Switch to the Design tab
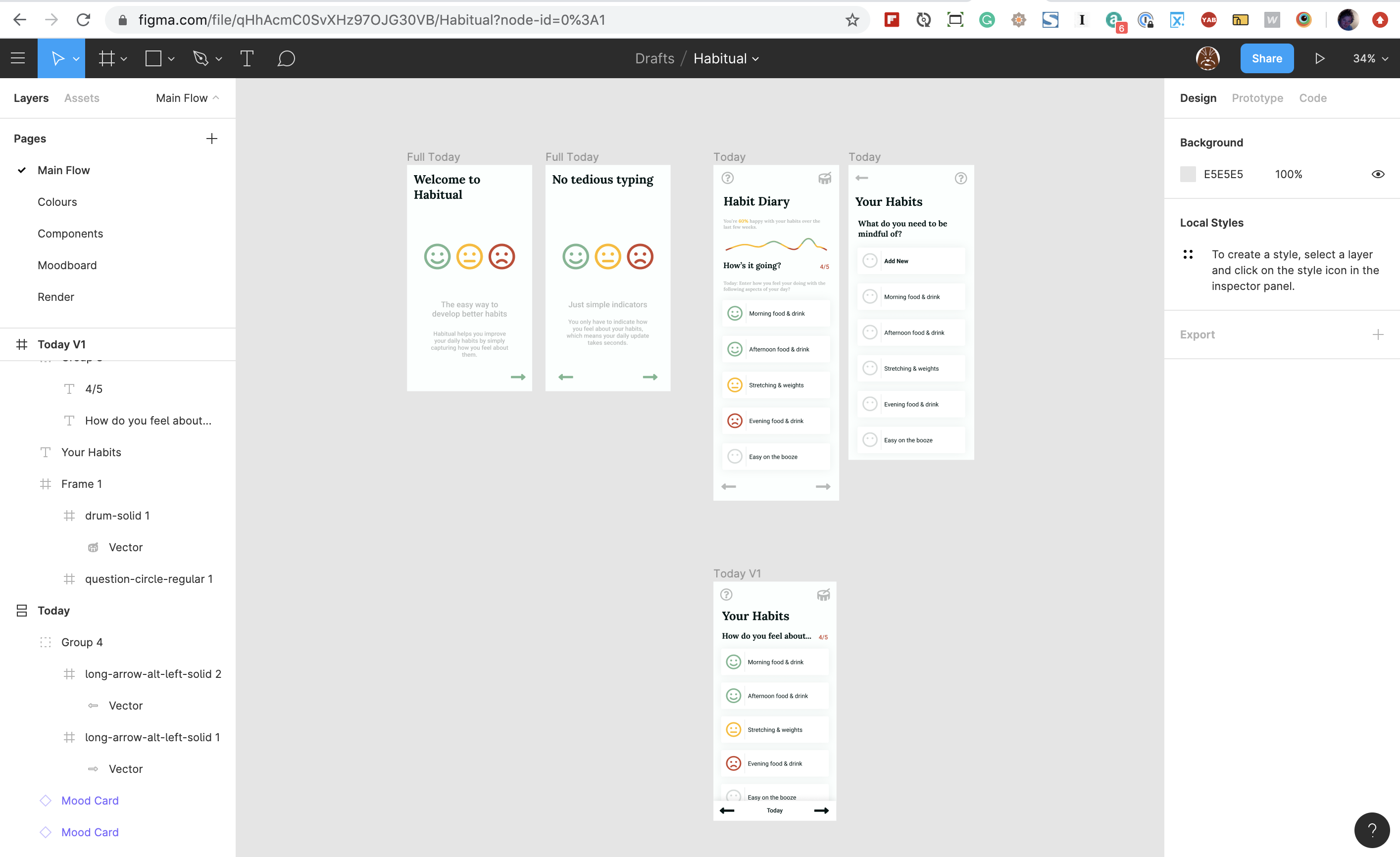The image size is (1400, 857). 1198,97
